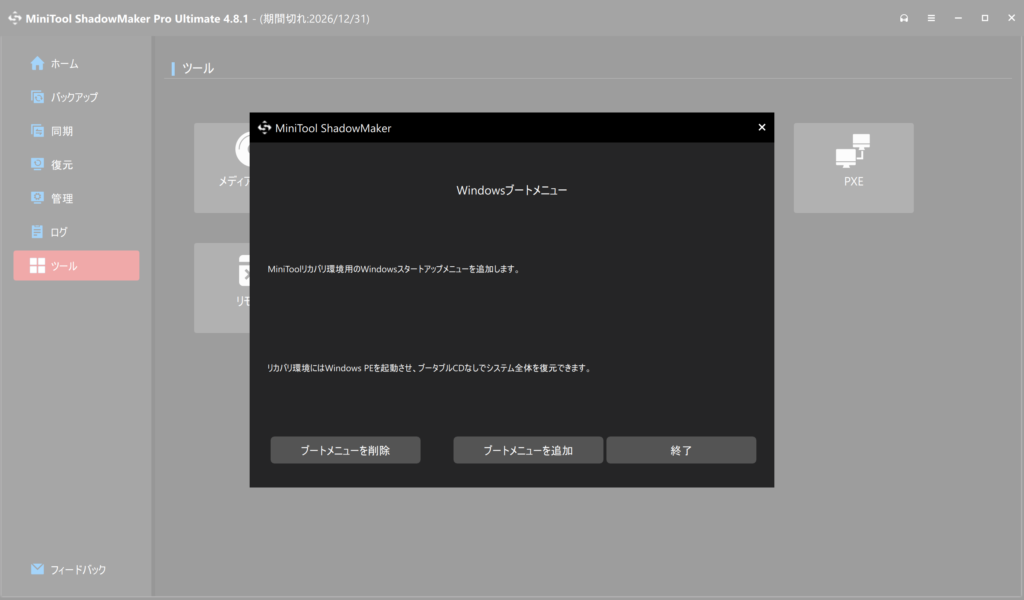Screen dimensions: 1024x600
Task: Close the MiniTool ShadowMaker dialog
Action: pos(761,127)
